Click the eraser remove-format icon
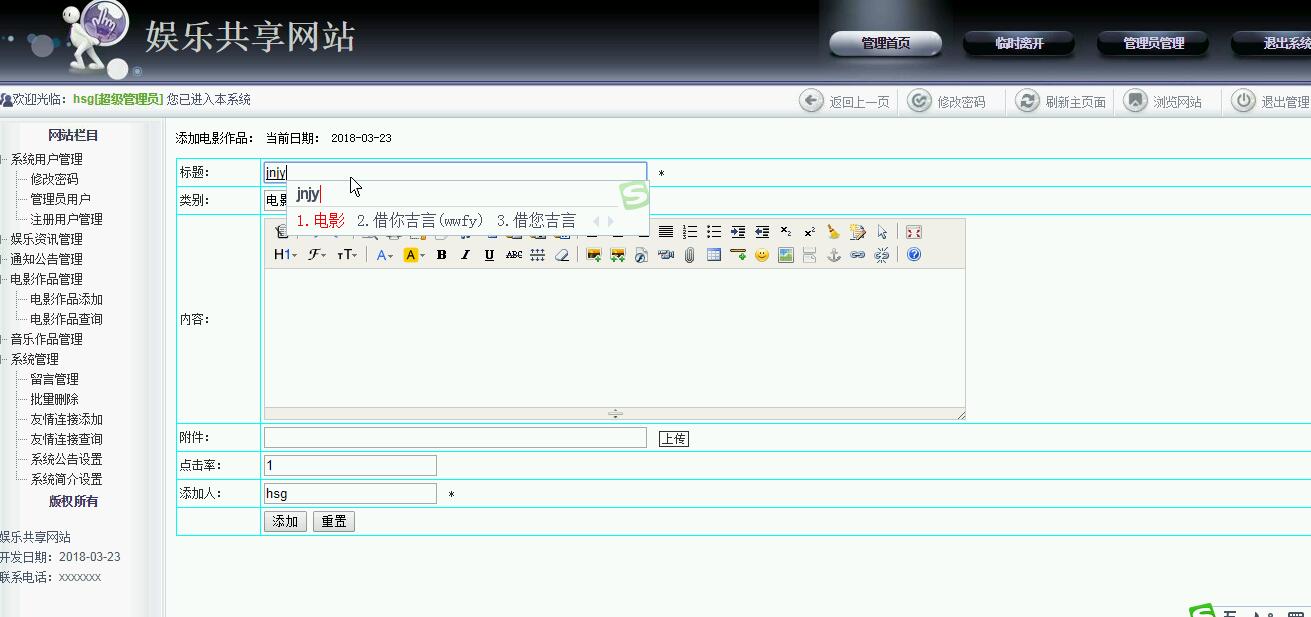 tap(562, 255)
